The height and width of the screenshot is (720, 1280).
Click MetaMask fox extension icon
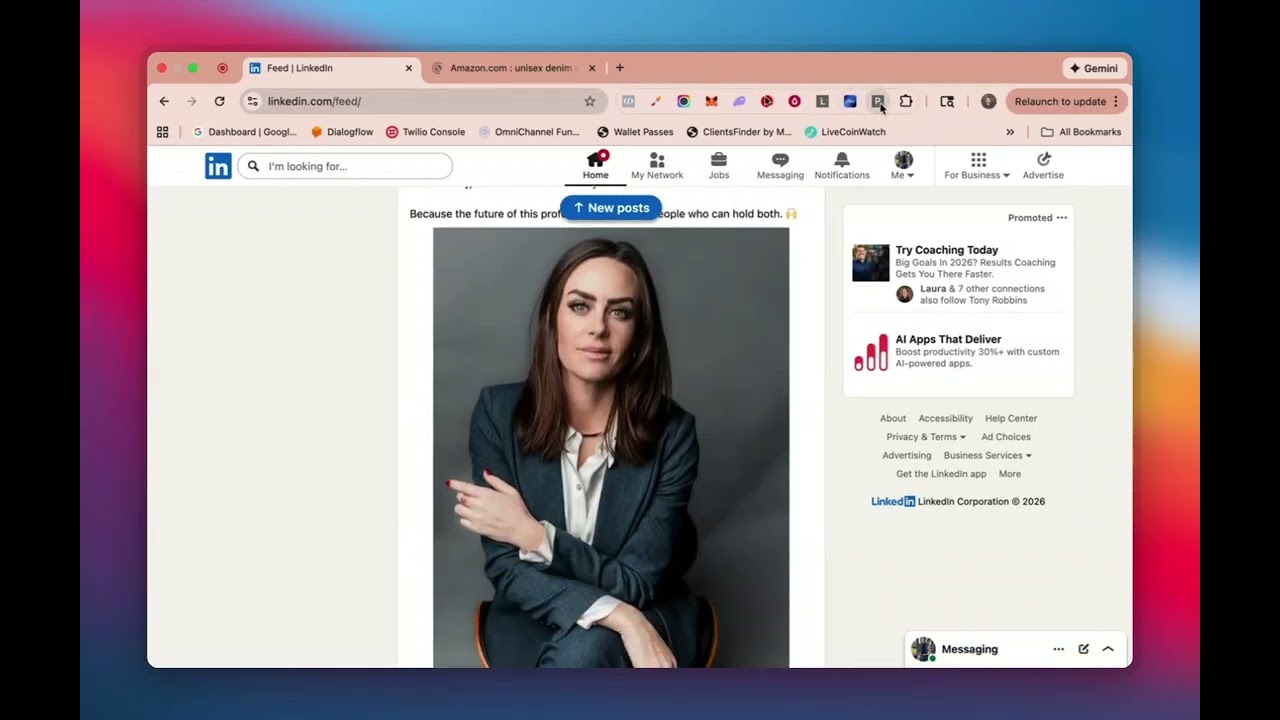pyautogui.click(x=711, y=101)
